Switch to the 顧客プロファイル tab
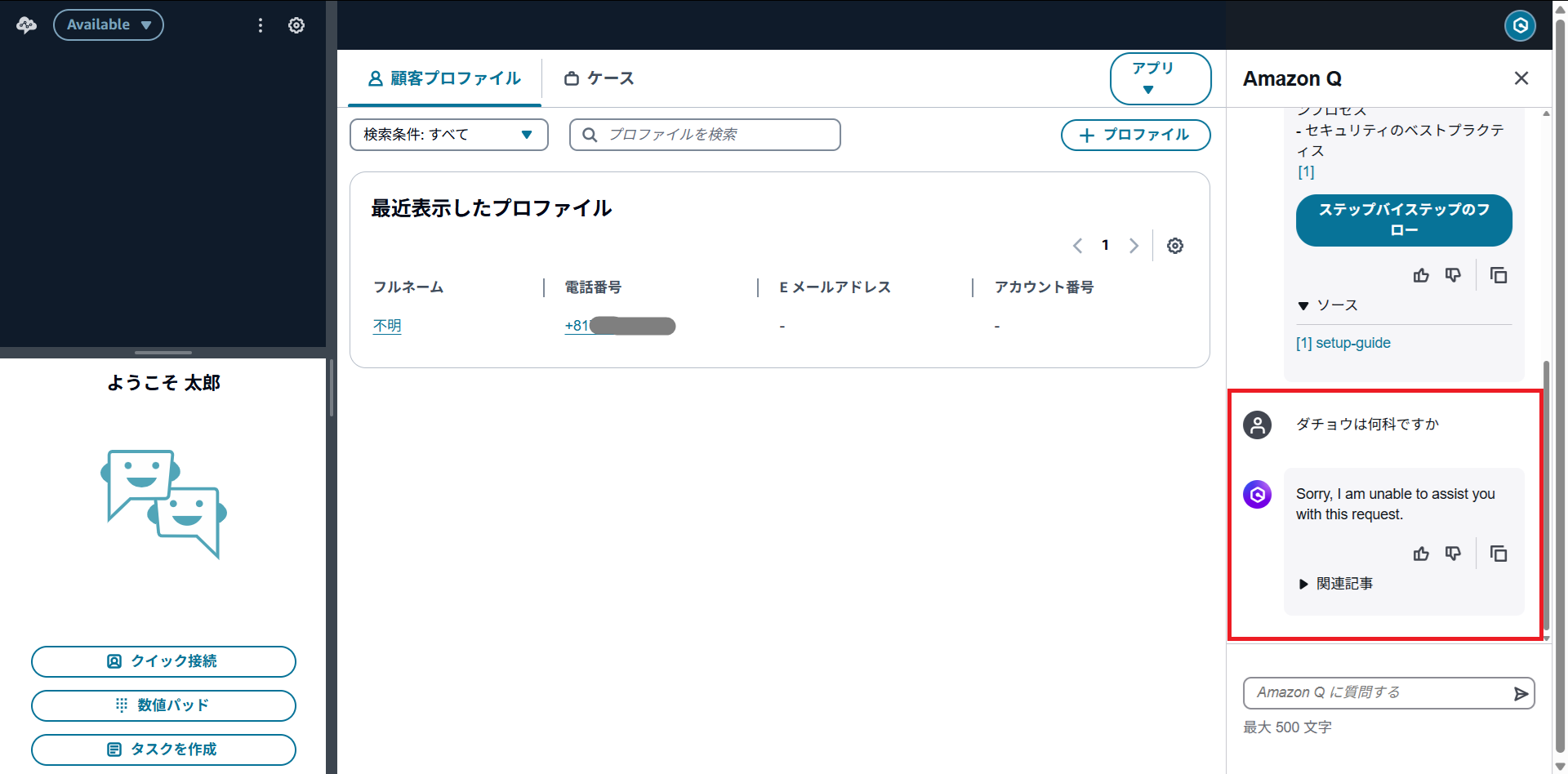 point(444,78)
